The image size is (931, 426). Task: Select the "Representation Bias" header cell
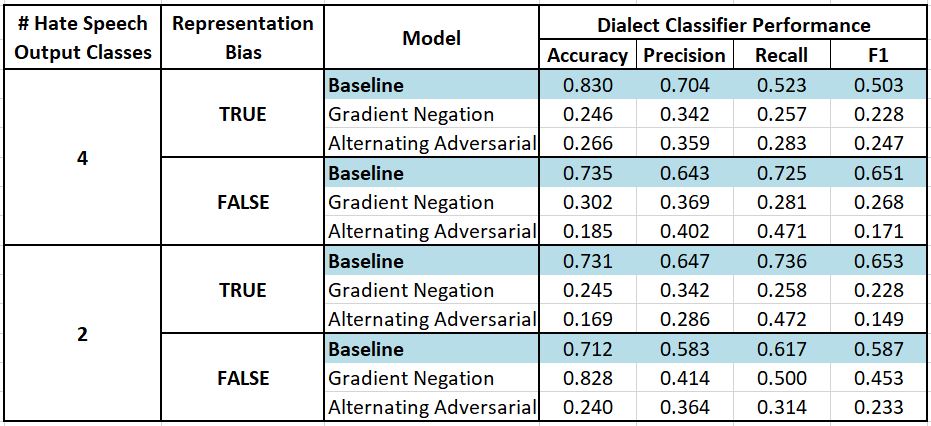(242, 37)
